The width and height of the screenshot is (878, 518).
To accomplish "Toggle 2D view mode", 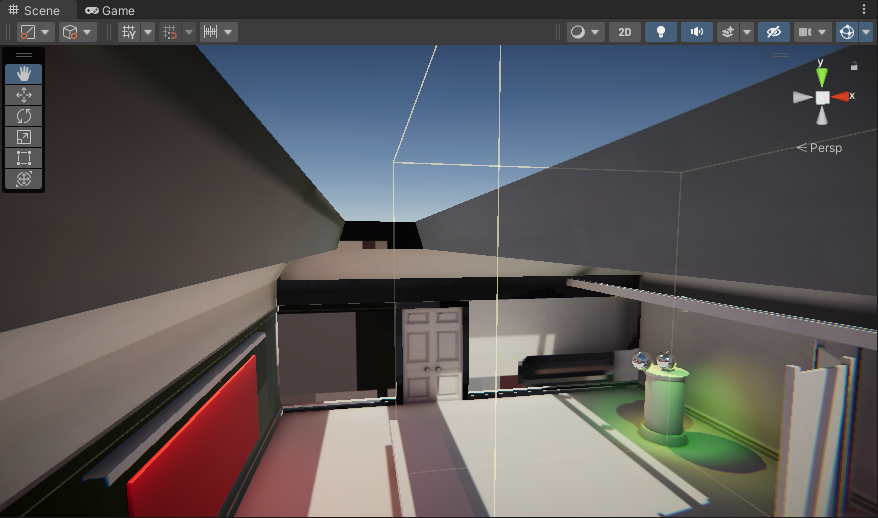I will point(625,32).
